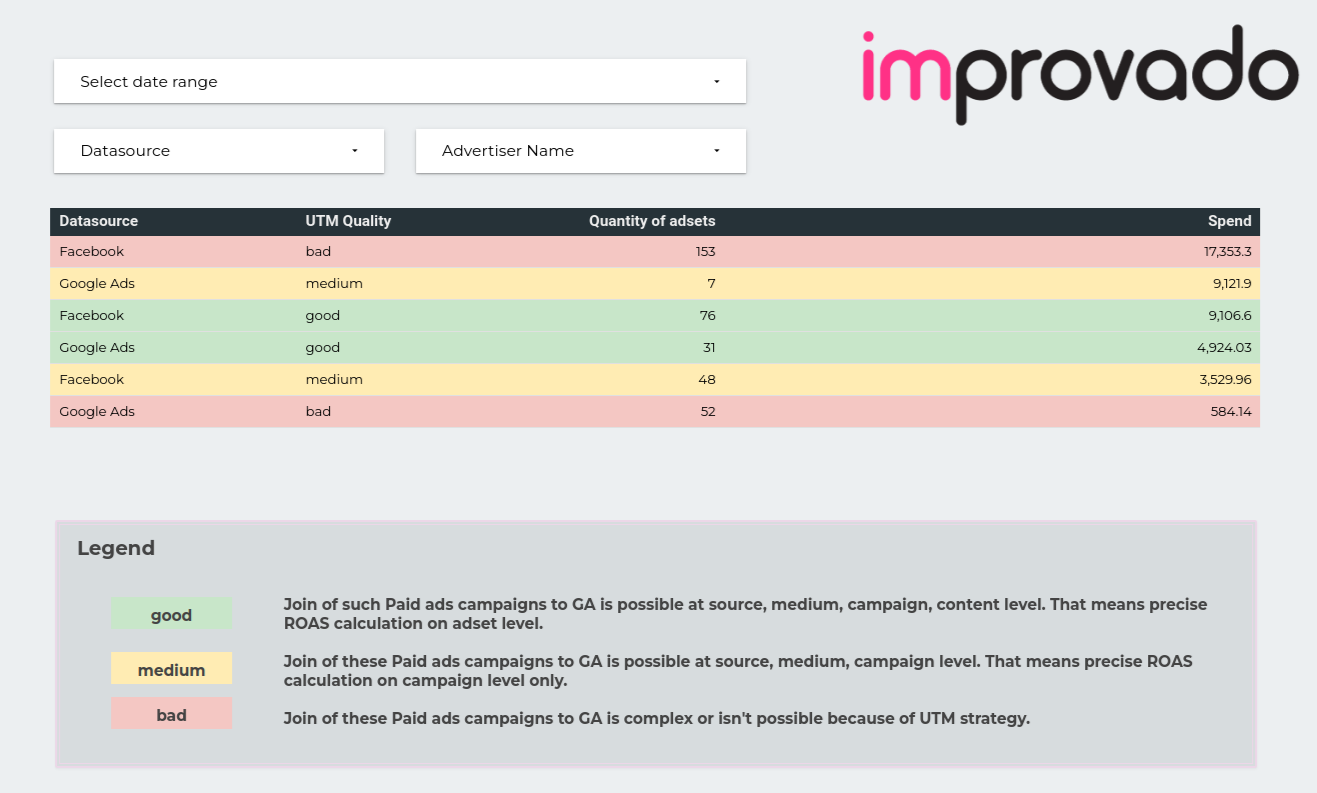This screenshot has width=1317, height=793.
Task: Open the Select date range dropdown
Action: [x=399, y=81]
